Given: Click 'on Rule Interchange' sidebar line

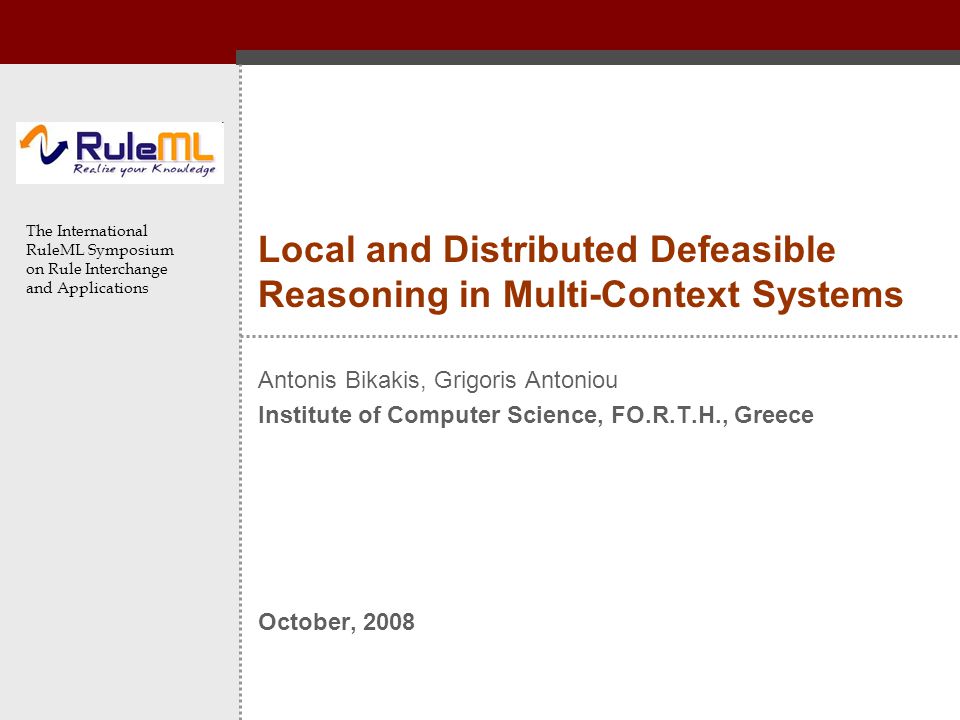Looking at the screenshot, I should point(97,269).
